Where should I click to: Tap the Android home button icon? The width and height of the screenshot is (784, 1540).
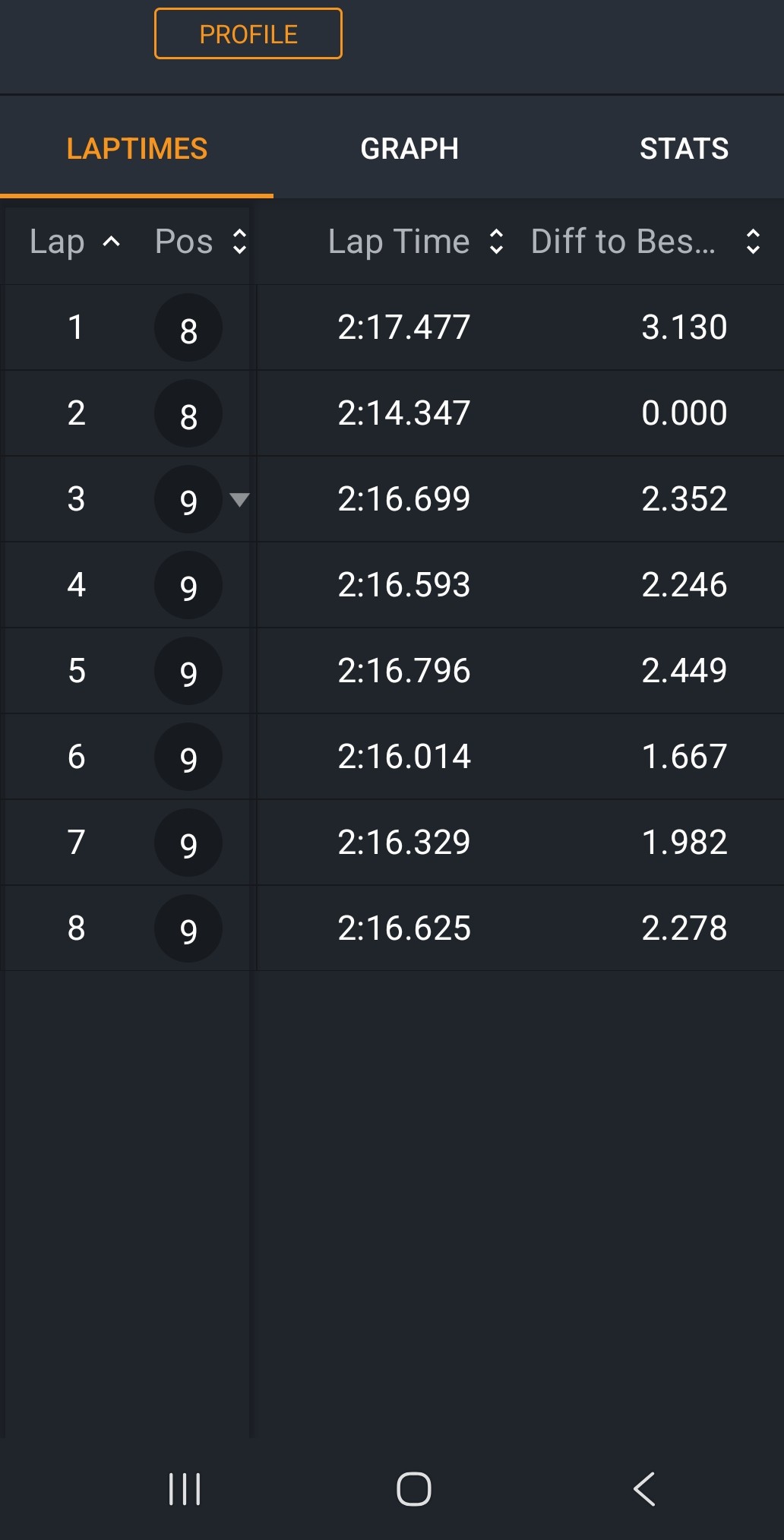(414, 1488)
